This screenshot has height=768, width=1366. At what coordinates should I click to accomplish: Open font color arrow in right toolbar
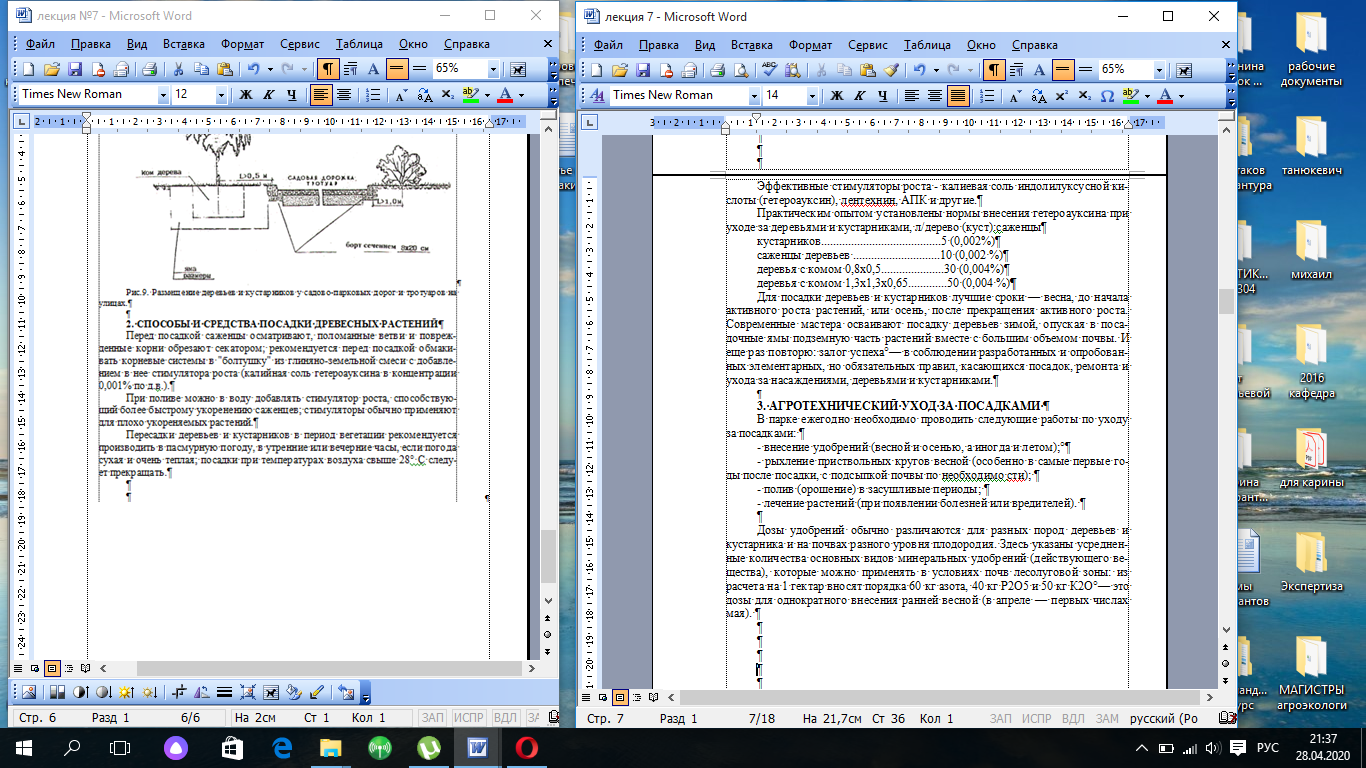1181,96
